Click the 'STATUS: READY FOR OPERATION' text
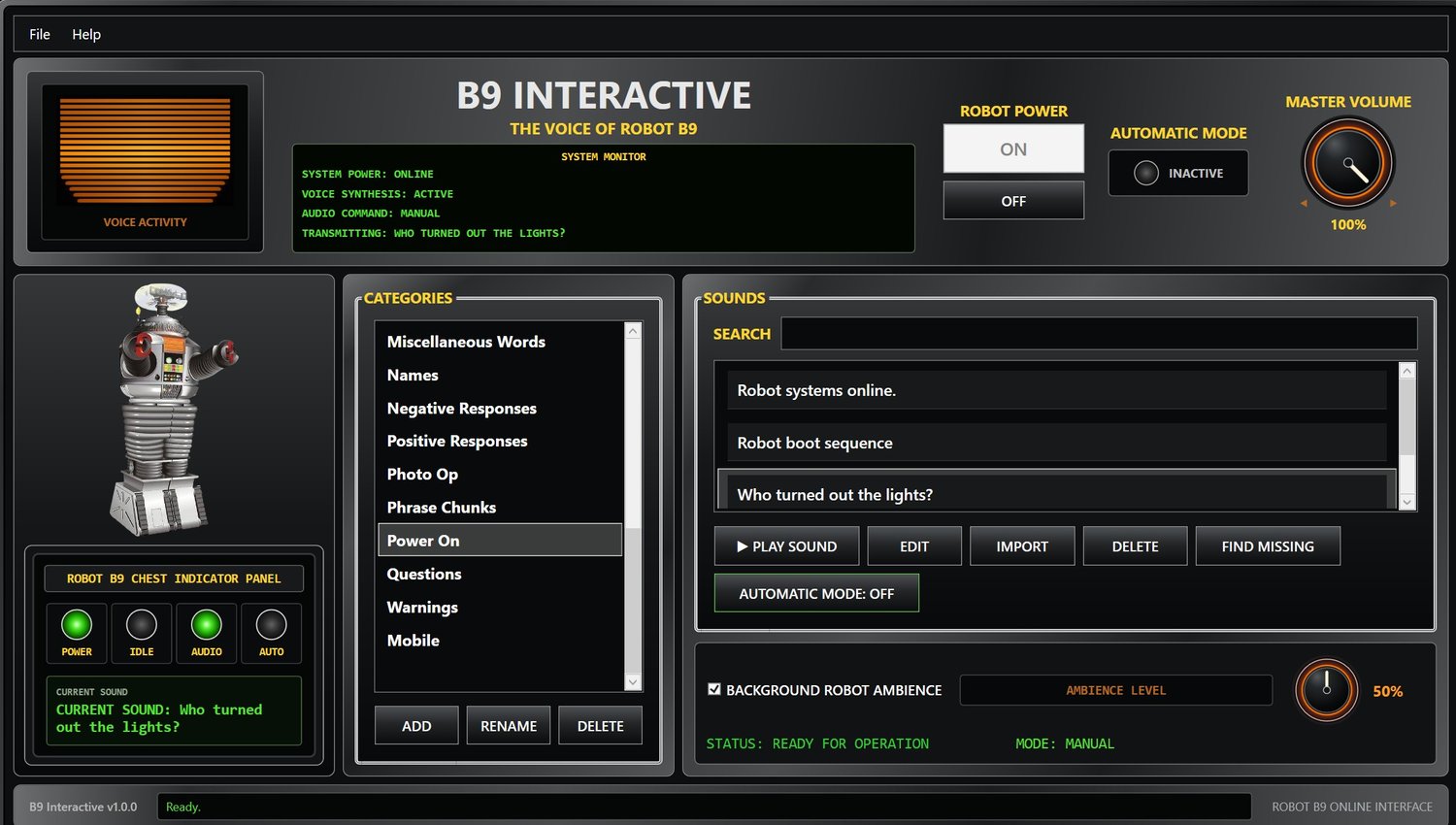 point(817,743)
